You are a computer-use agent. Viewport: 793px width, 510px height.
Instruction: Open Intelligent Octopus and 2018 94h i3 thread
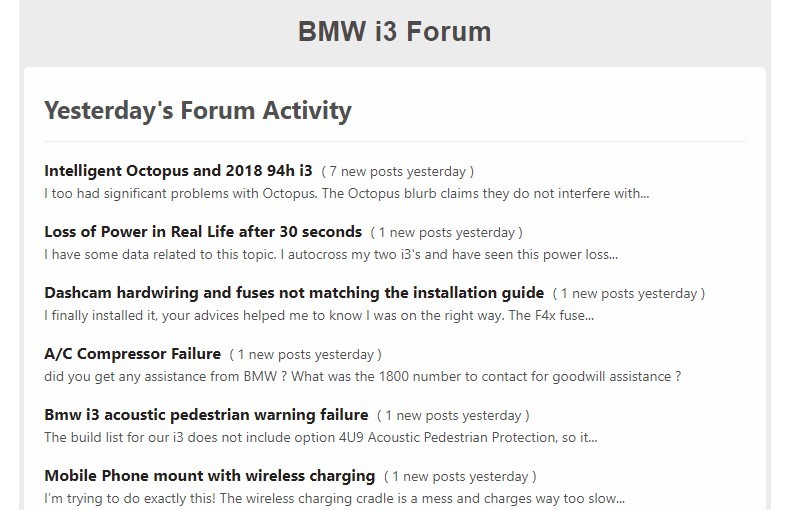(x=178, y=171)
